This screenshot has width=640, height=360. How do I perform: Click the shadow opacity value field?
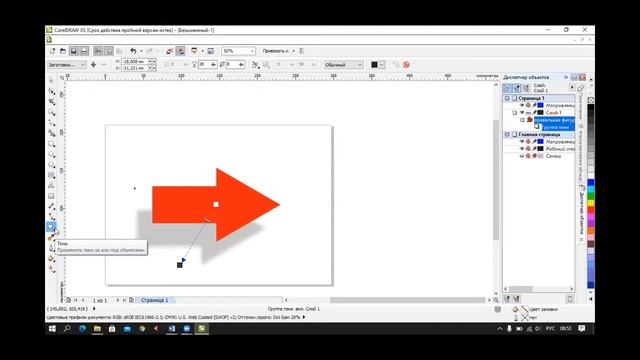204,65
